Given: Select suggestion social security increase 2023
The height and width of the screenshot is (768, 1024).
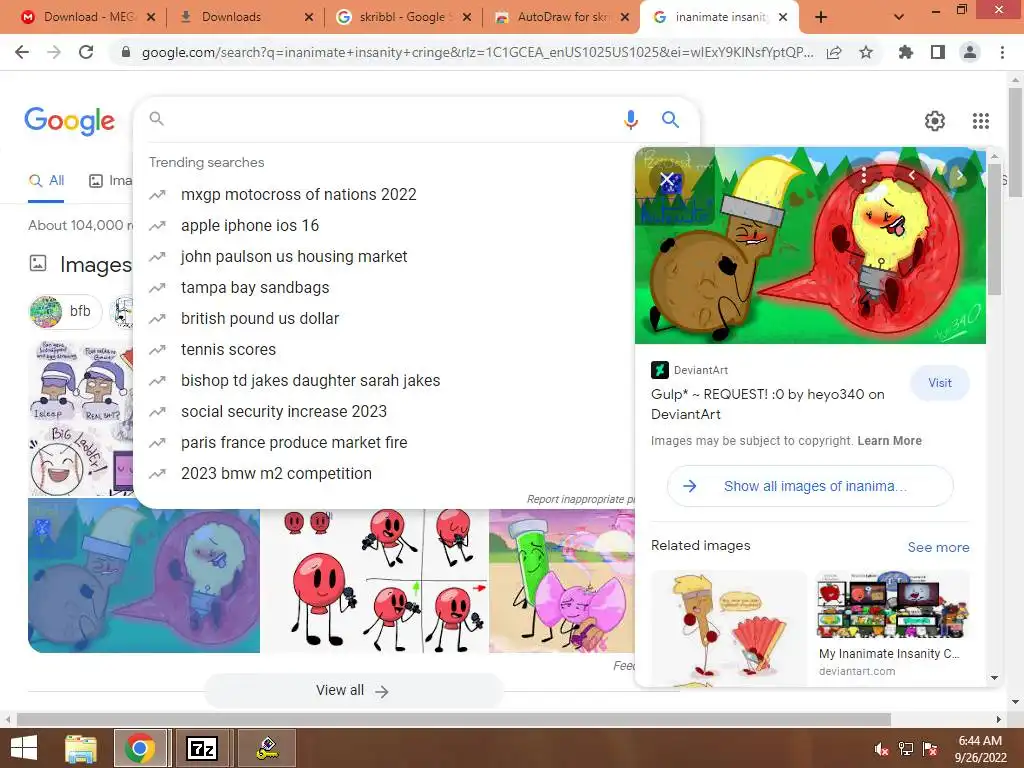Looking at the screenshot, I should (283, 411).
